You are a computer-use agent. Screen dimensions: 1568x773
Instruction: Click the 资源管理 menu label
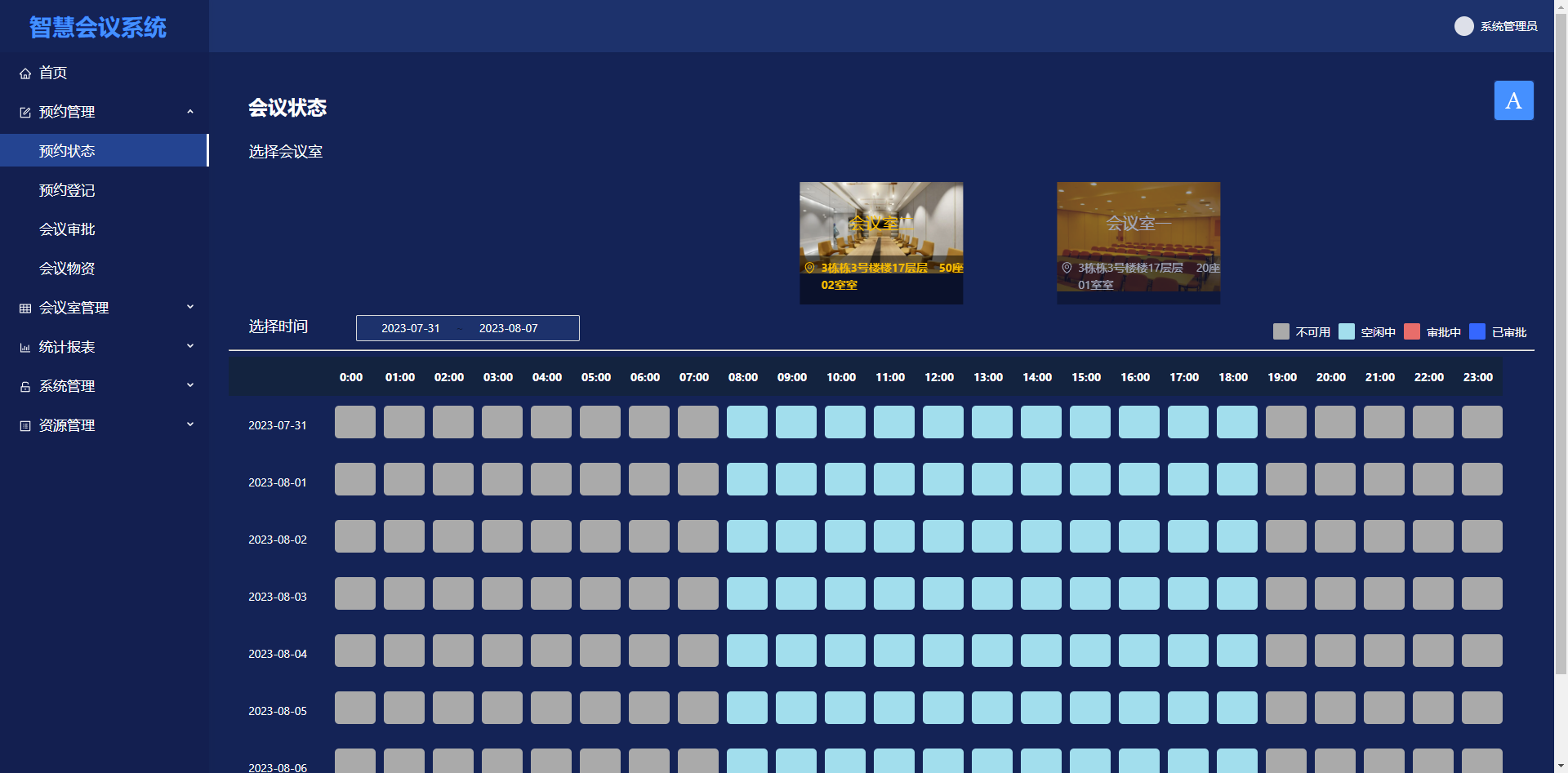[x=67, y=425]
